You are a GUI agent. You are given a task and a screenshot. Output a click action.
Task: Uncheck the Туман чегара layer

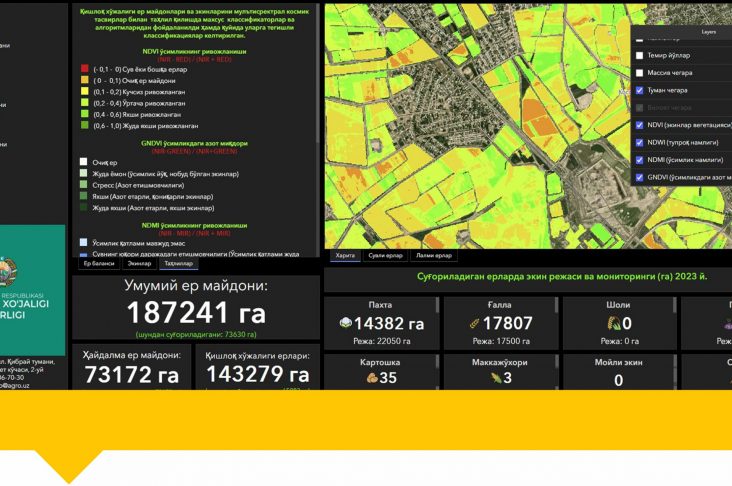click(x=639, y=90)
